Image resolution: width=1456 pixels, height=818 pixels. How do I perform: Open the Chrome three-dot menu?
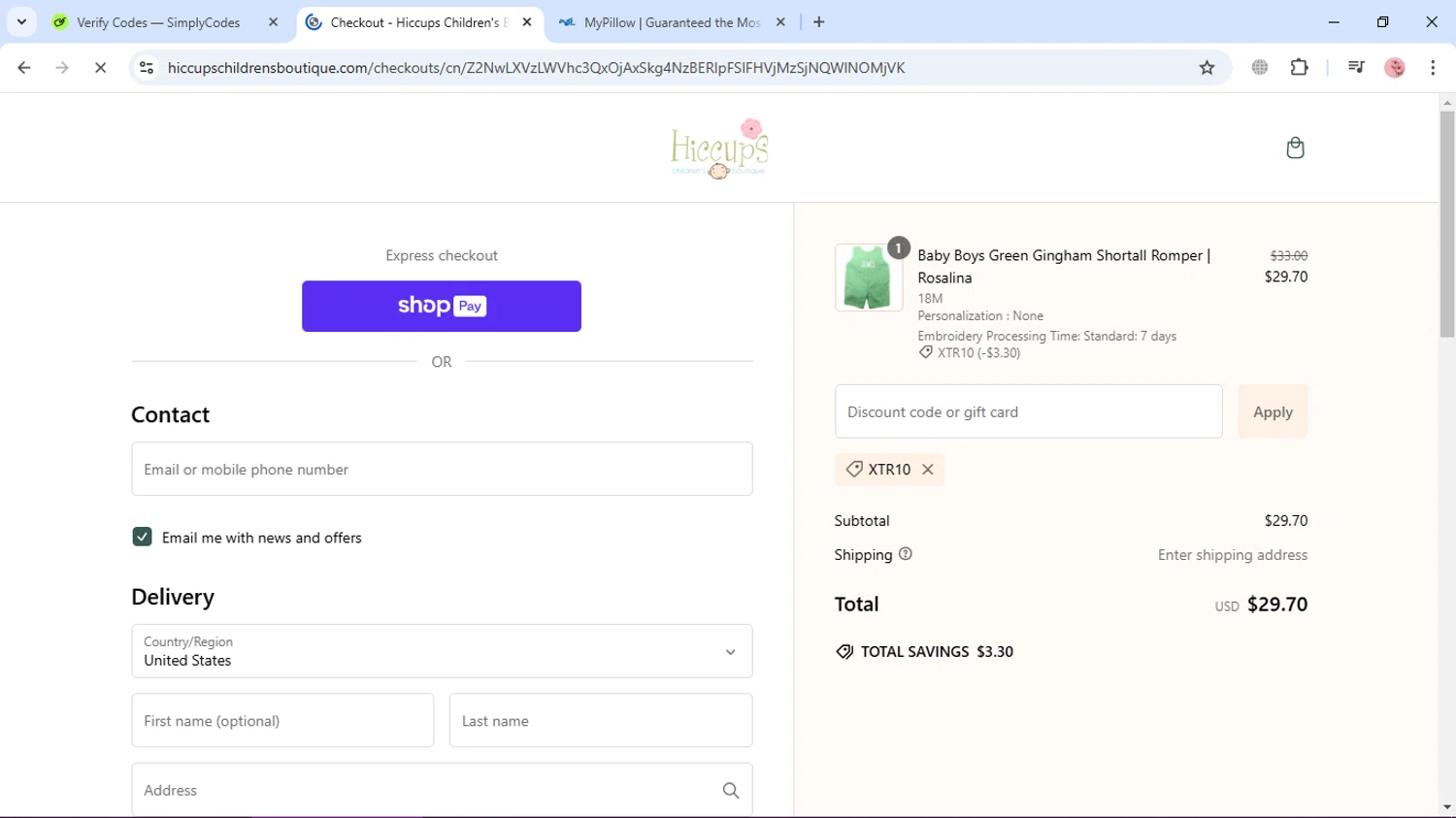[x=1433, y=68]
